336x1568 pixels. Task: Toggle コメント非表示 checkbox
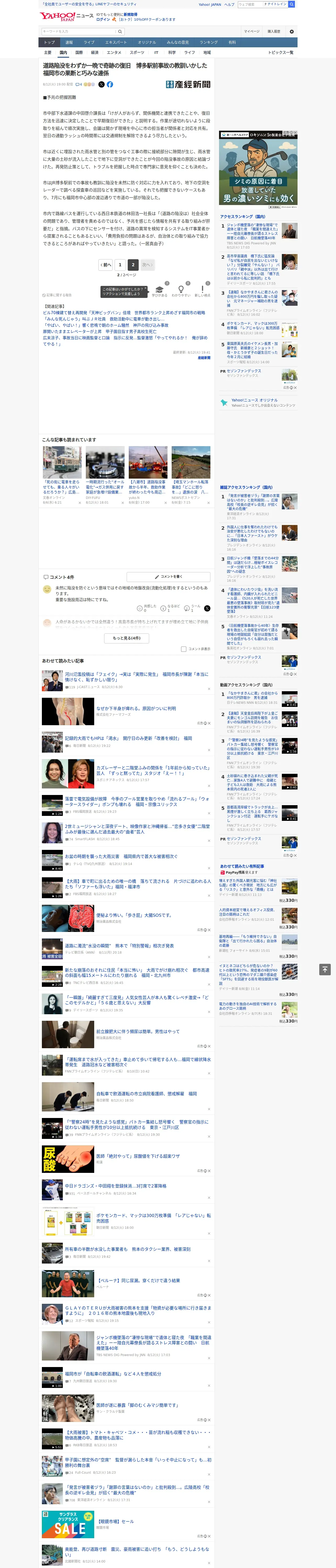(x=183, y=649)
